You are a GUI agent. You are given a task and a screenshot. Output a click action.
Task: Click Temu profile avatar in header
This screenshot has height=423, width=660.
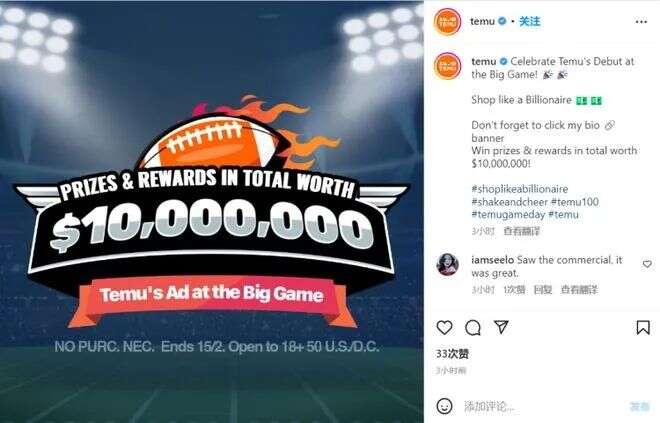446,20
